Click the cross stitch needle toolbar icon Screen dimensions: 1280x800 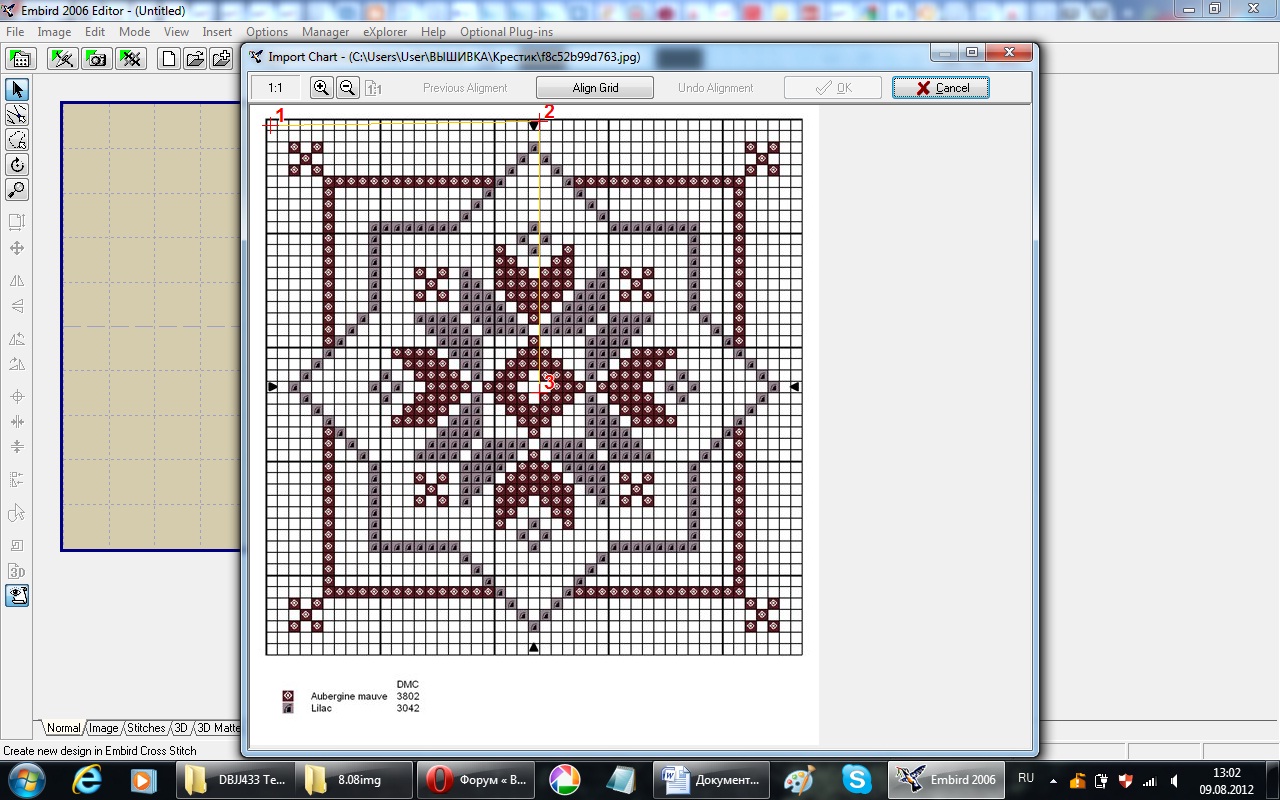click(x=62, y=58)
